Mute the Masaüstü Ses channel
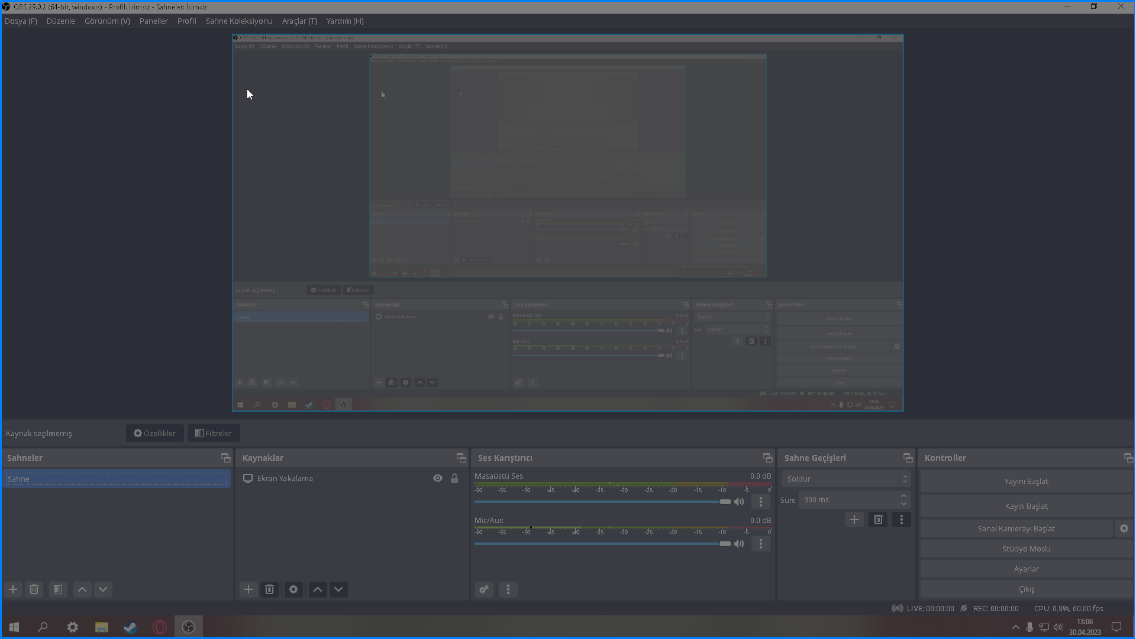Image resolution: width=1135 pixels, height=639 pixels. (739, 502)
